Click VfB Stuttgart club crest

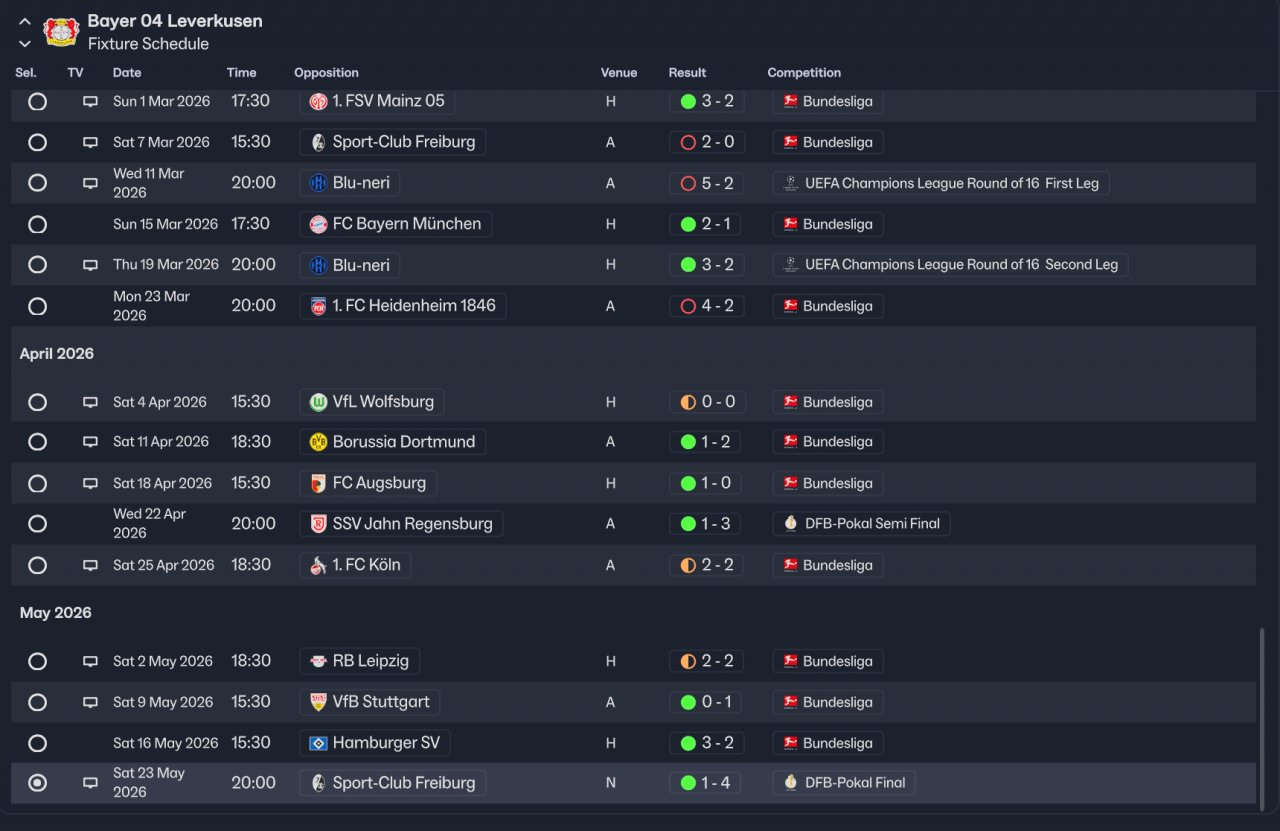point(318,702)
